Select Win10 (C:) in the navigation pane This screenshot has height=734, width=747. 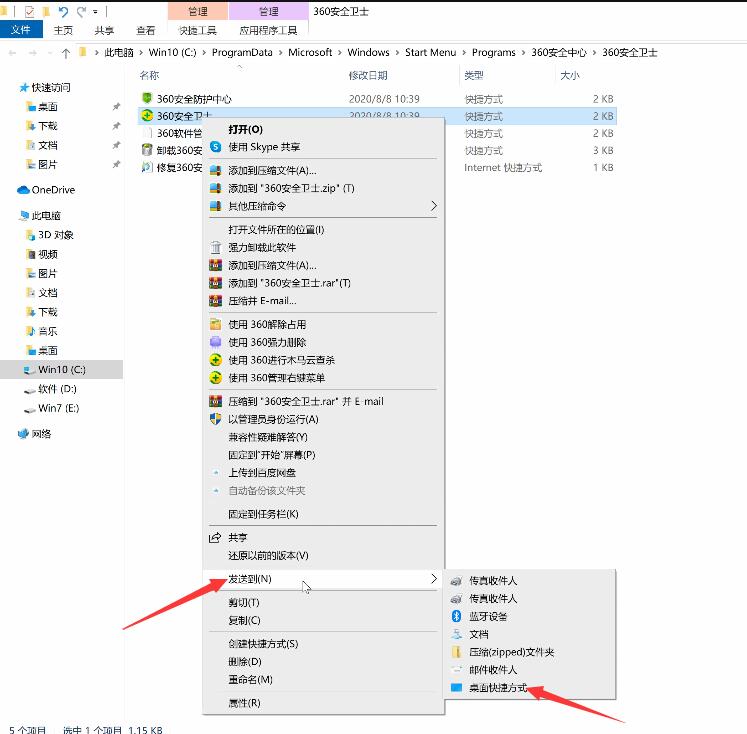[x=61, y=370]
